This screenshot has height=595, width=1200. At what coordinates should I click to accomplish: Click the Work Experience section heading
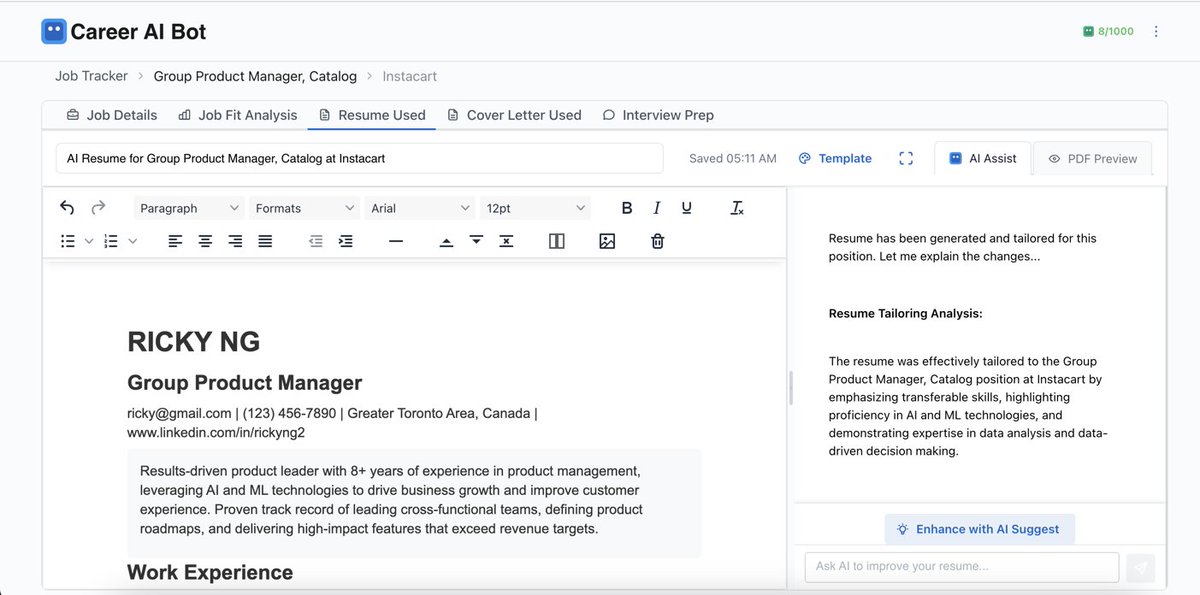(x=210, y=573)
